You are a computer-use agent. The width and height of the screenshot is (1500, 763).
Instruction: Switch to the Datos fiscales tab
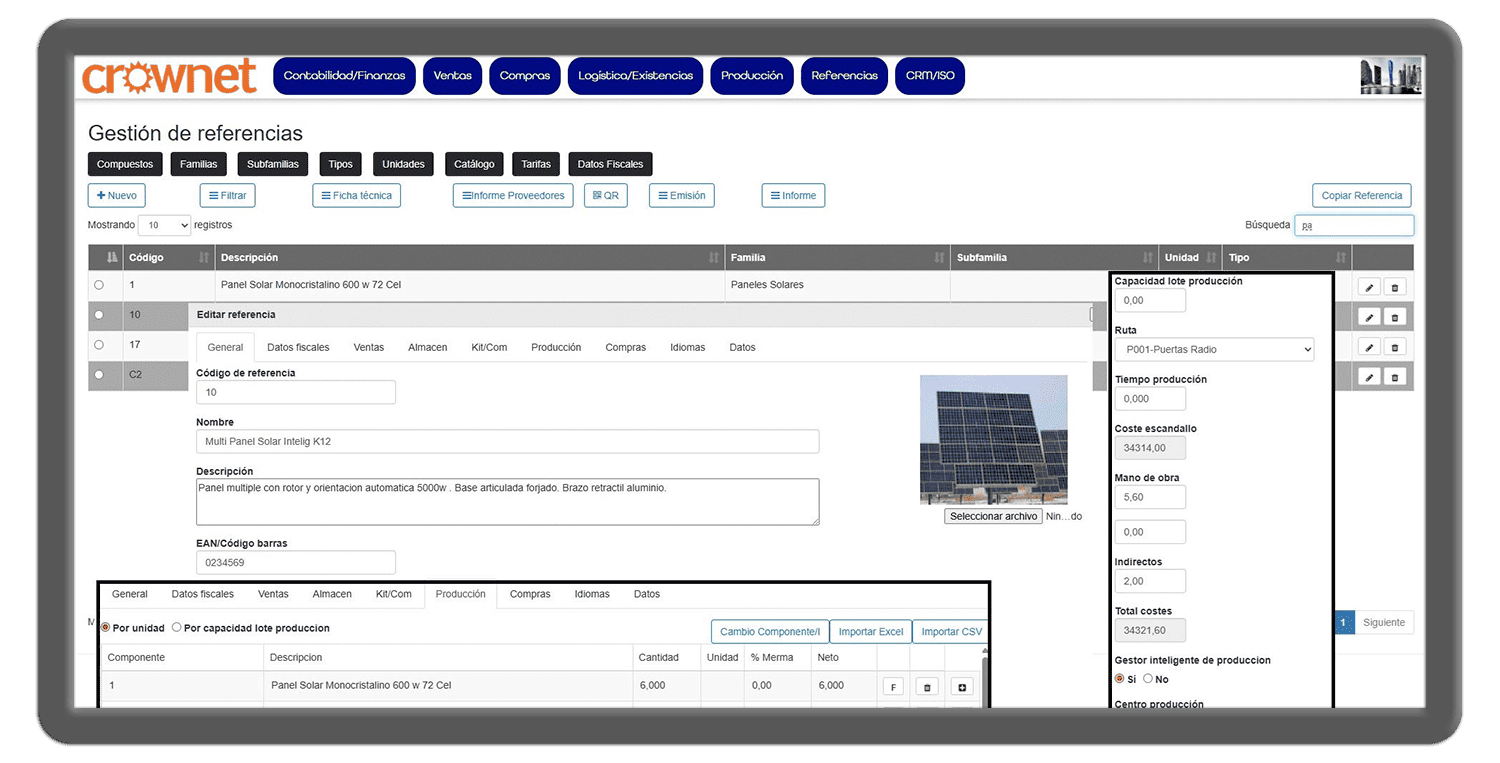pos(298,348)
